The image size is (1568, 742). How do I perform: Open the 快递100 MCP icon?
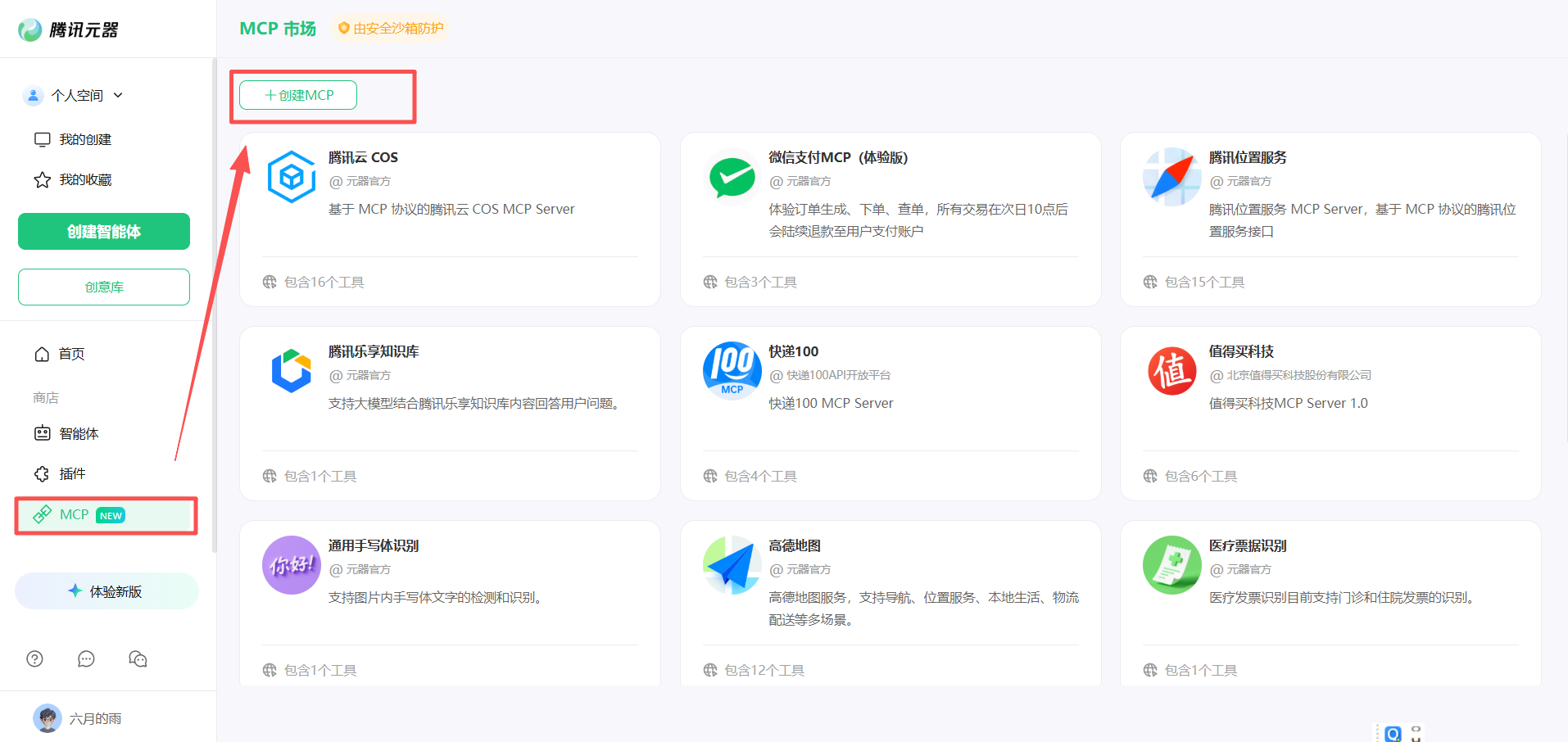click(x=732, y=371)
